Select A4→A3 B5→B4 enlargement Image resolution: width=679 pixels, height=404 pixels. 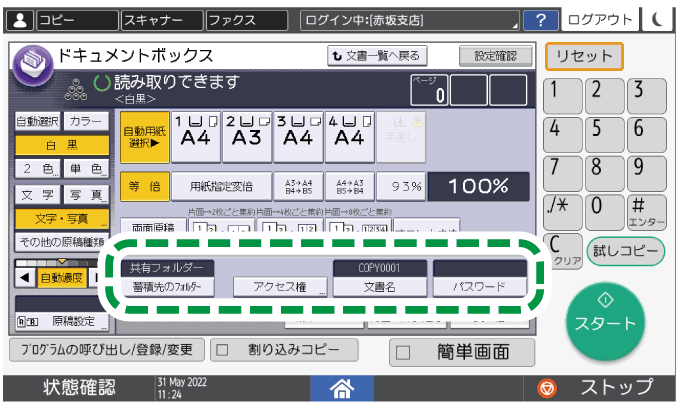coord(349,187)
